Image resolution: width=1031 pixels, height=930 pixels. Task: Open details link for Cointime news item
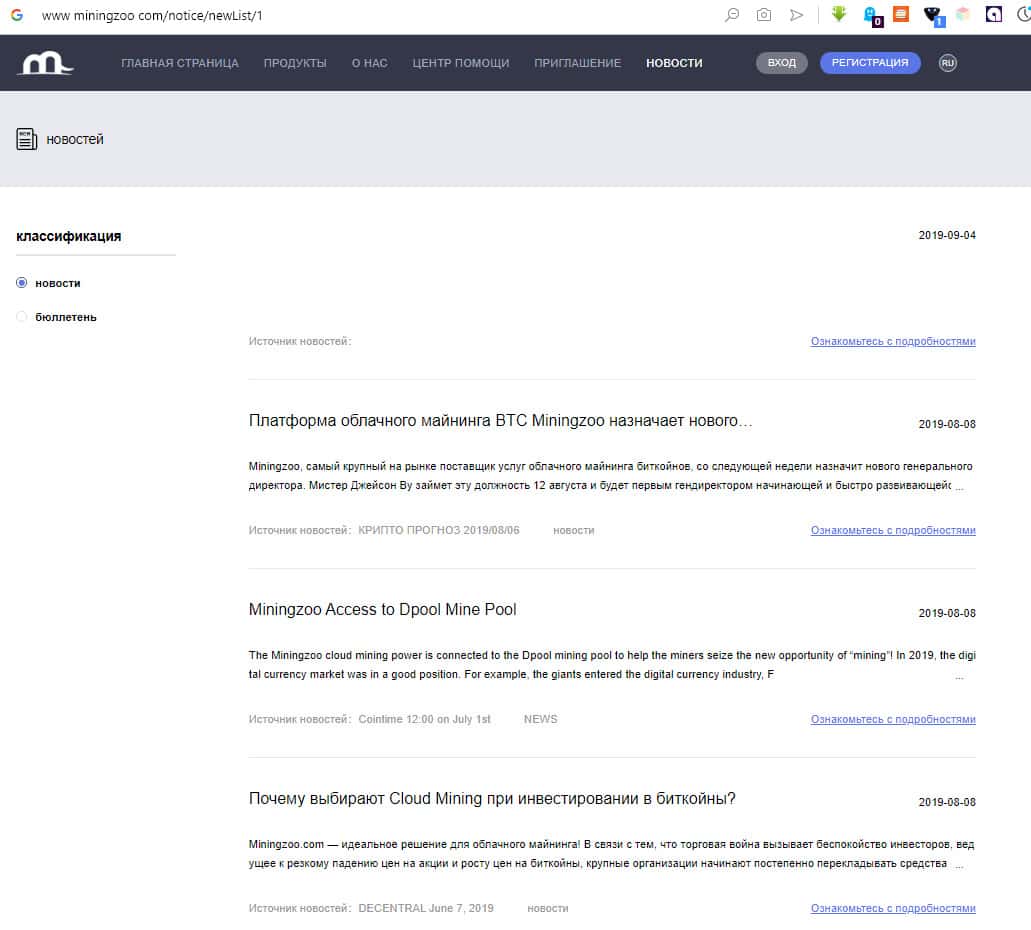pos(893,720)
